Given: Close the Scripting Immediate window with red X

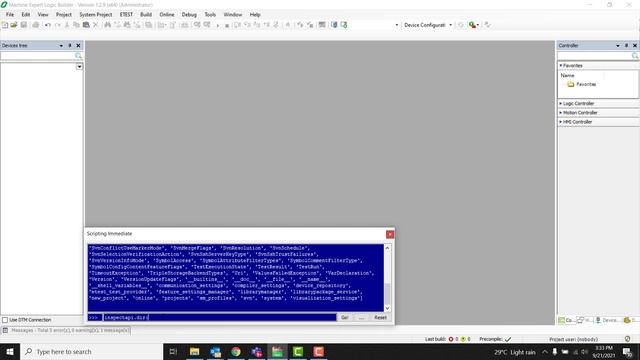Looking at the screenshot, I should coord(390,234).
